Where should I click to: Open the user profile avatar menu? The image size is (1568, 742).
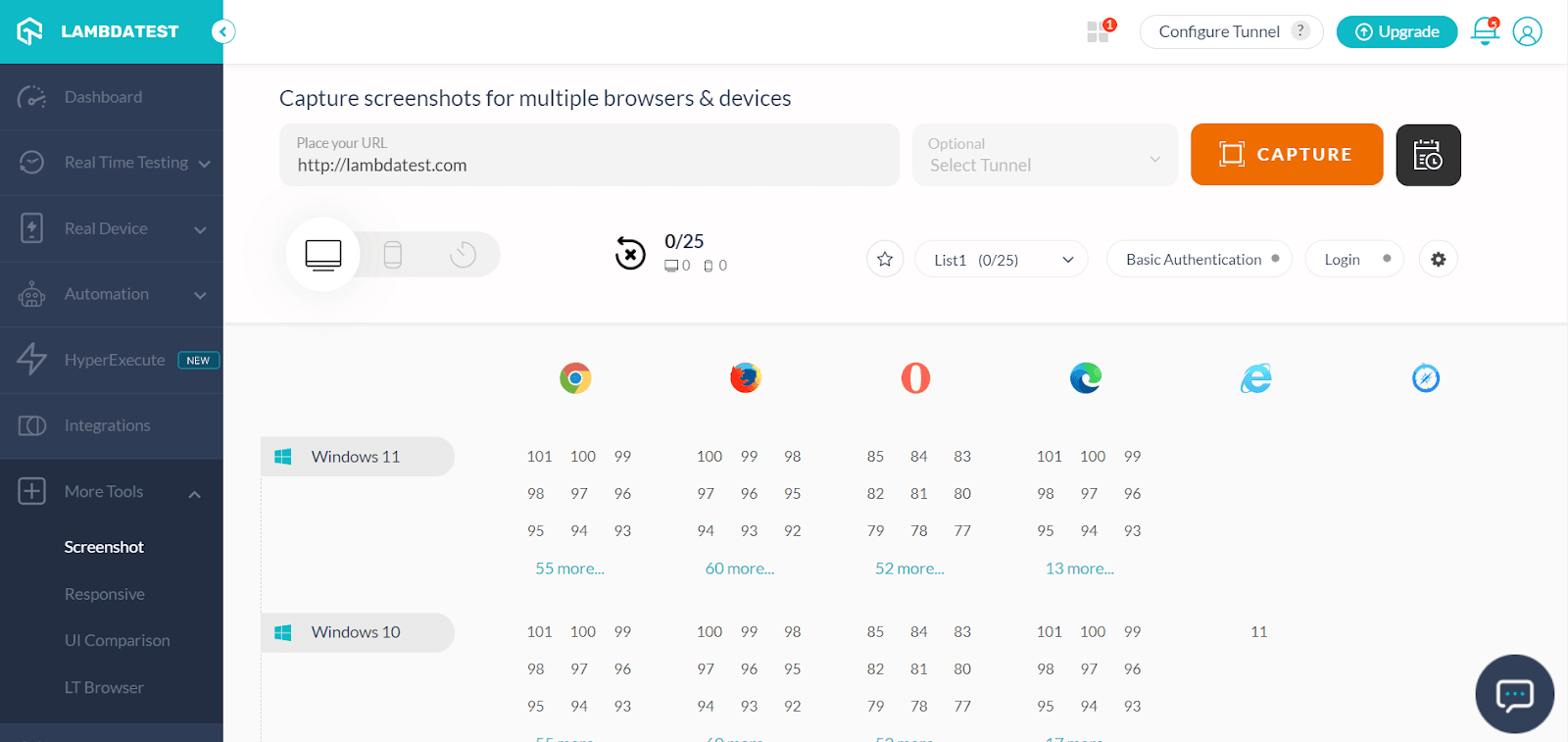tap(1527, 31)
